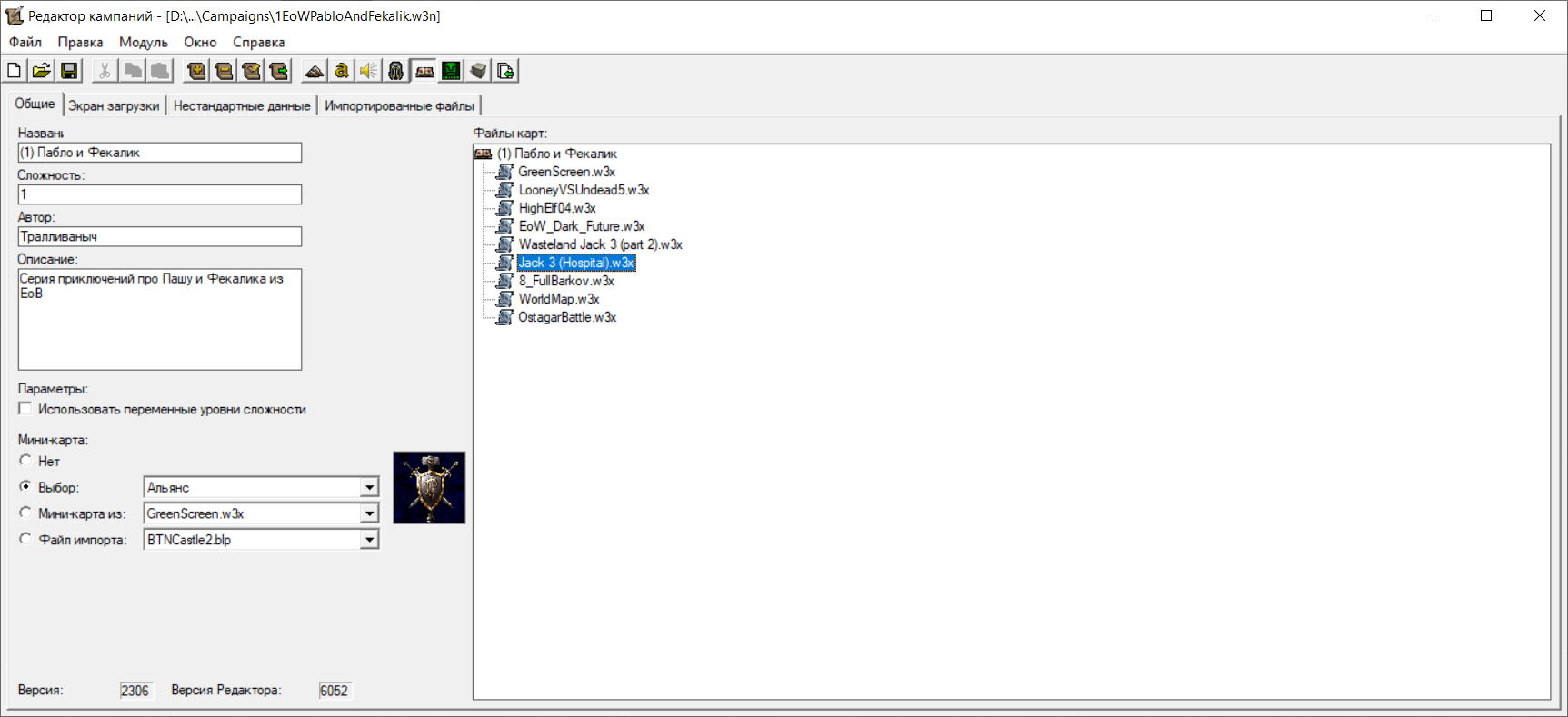Open the Sound Editor speaker icon
Image resolution: width=1568 pixels, height=717 pixels.
(369, 71)
